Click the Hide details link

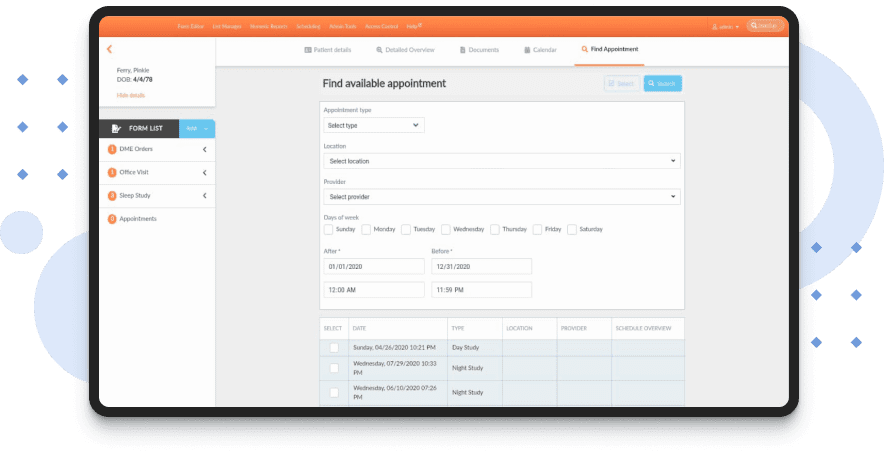point(131,95)
